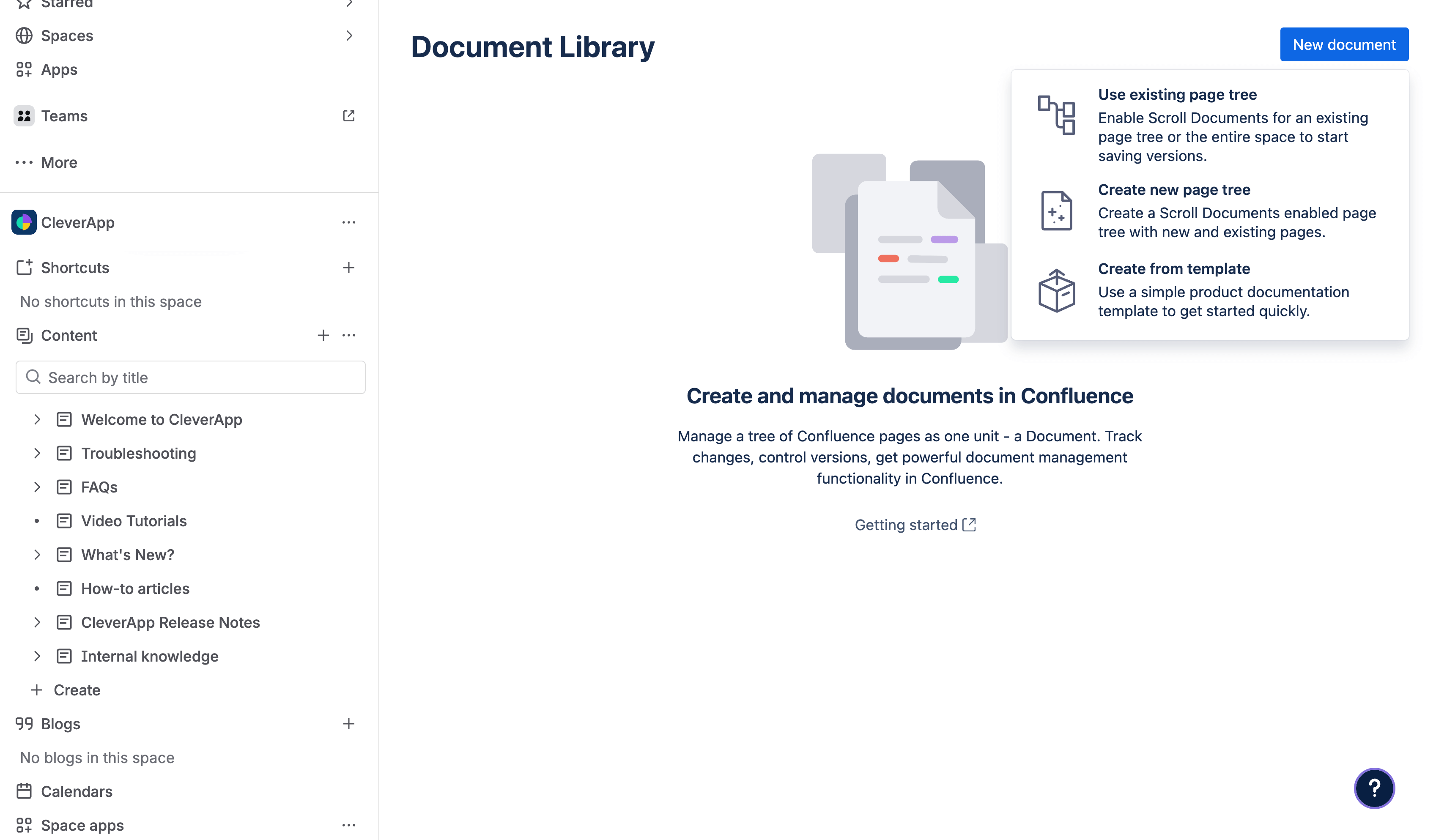Open Teams in new tab via external link icon
The image size is (1436, 840).
349,116
